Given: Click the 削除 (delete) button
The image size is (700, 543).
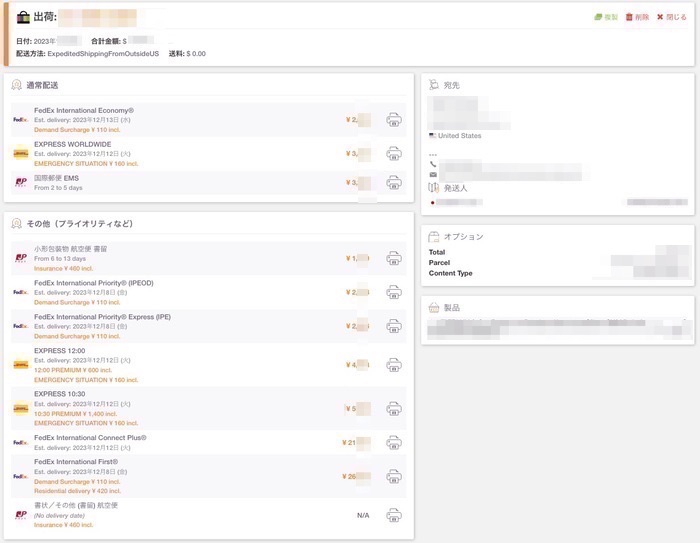Looking at the screenshot, I should [x=636, y=17].
